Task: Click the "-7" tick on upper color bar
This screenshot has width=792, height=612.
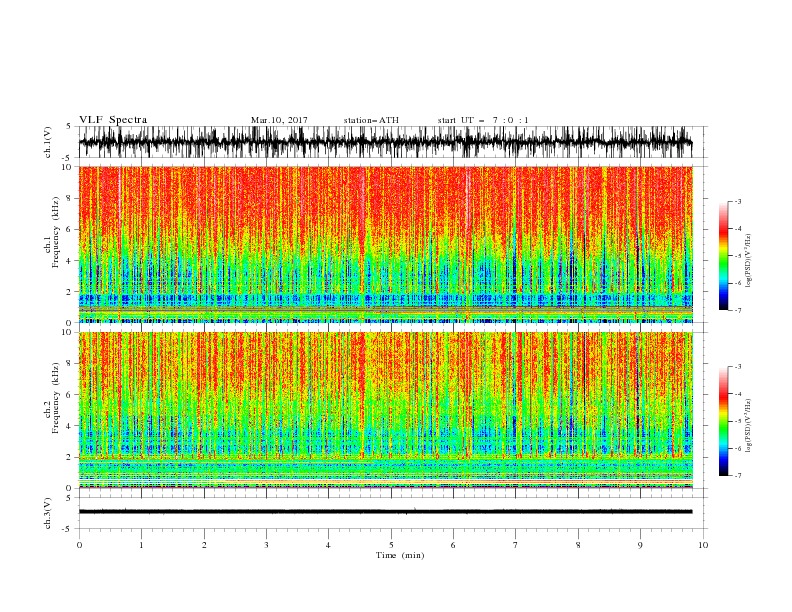Action: point(737,310)
